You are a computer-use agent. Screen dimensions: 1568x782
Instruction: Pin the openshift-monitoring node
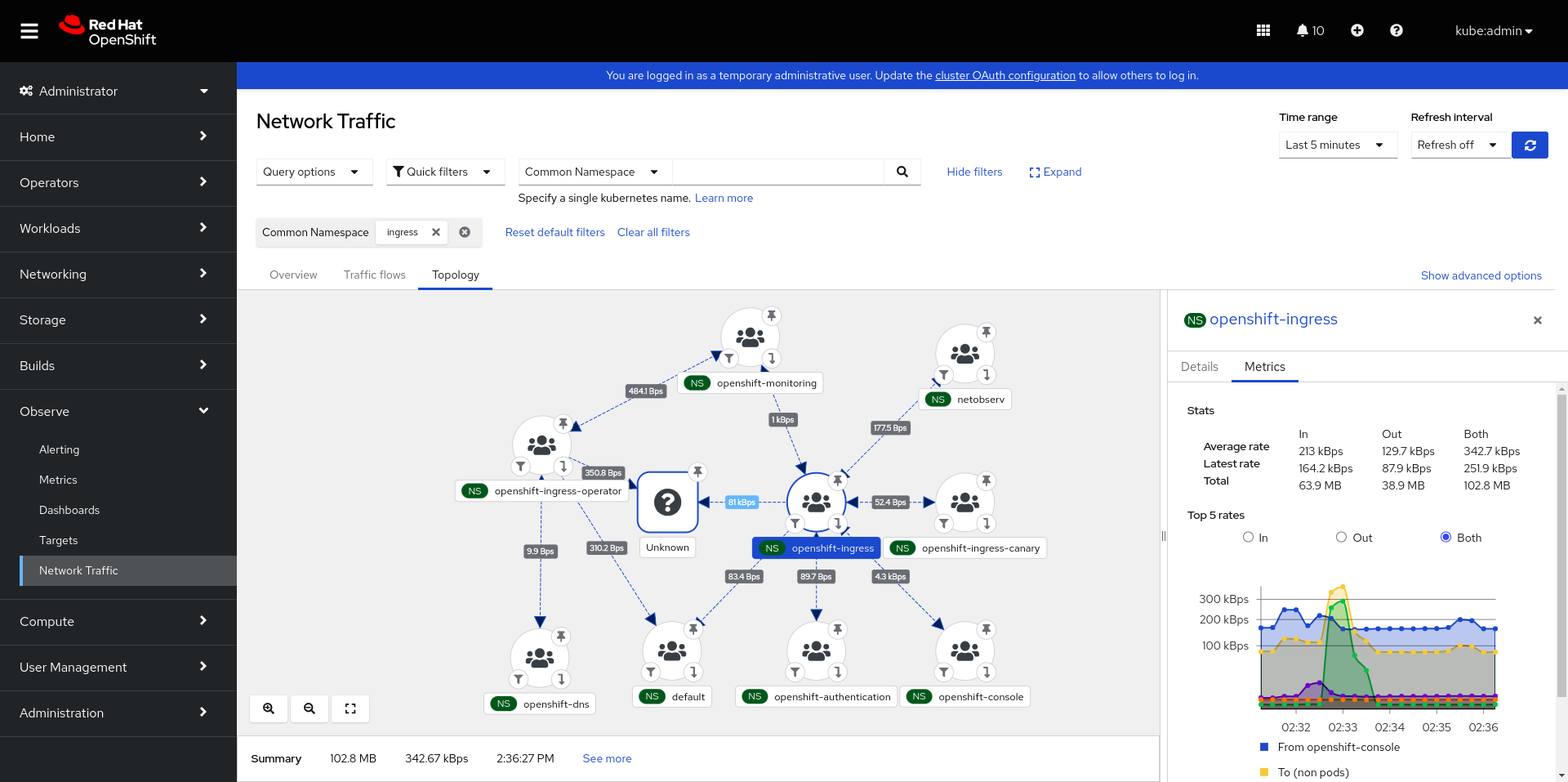[771, 315]
